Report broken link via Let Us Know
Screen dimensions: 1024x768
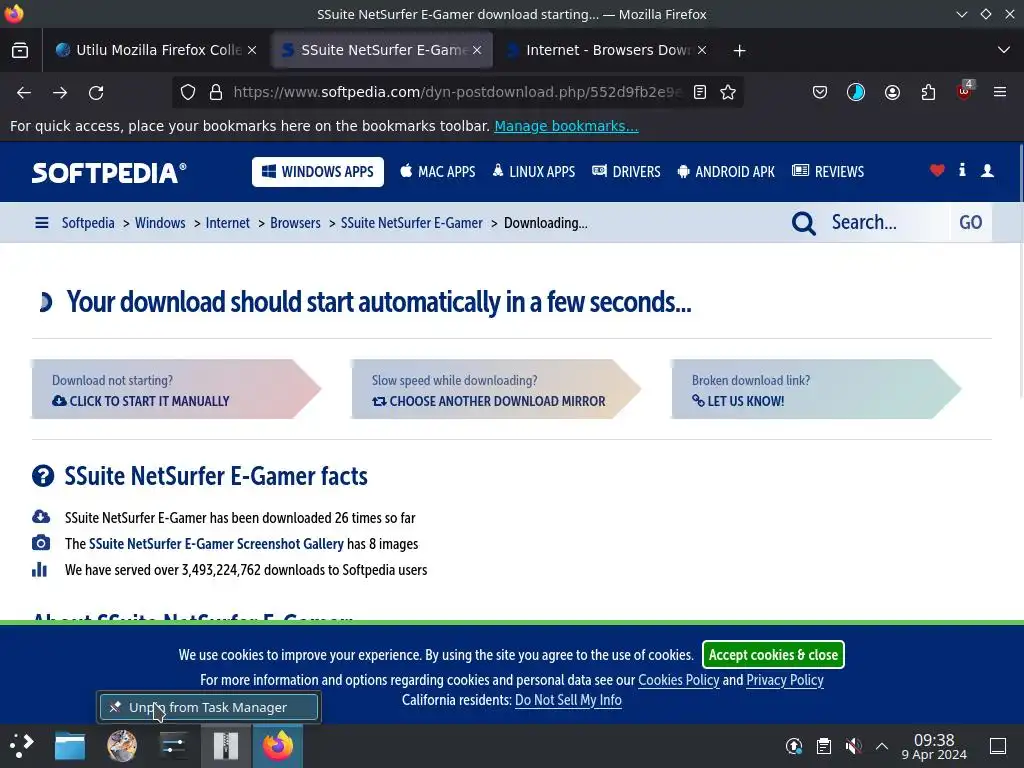816,389
